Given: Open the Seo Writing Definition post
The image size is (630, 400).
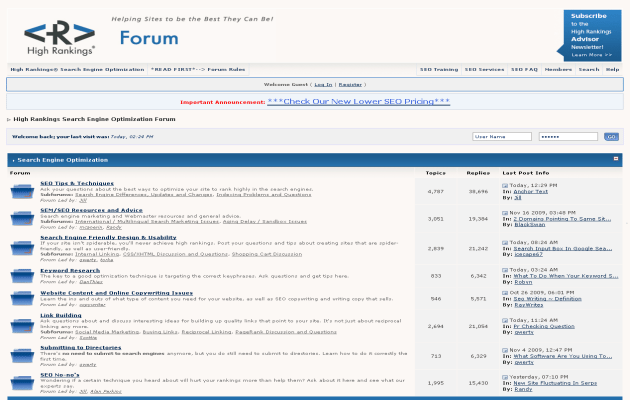Looking at the screenshot, I should pyautogui.click(x=547, y=299).
